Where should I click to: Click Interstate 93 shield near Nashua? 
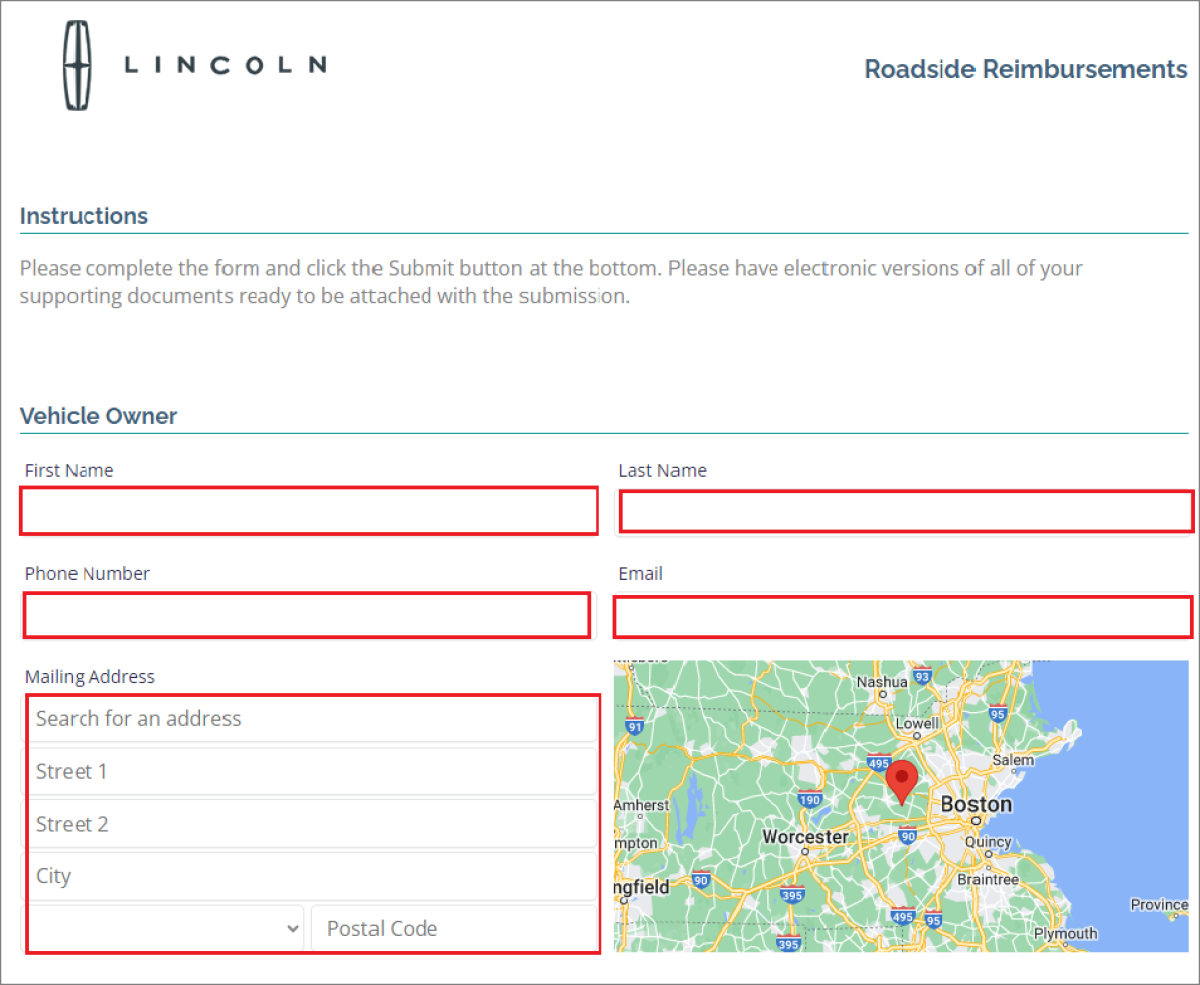[922, 678]
